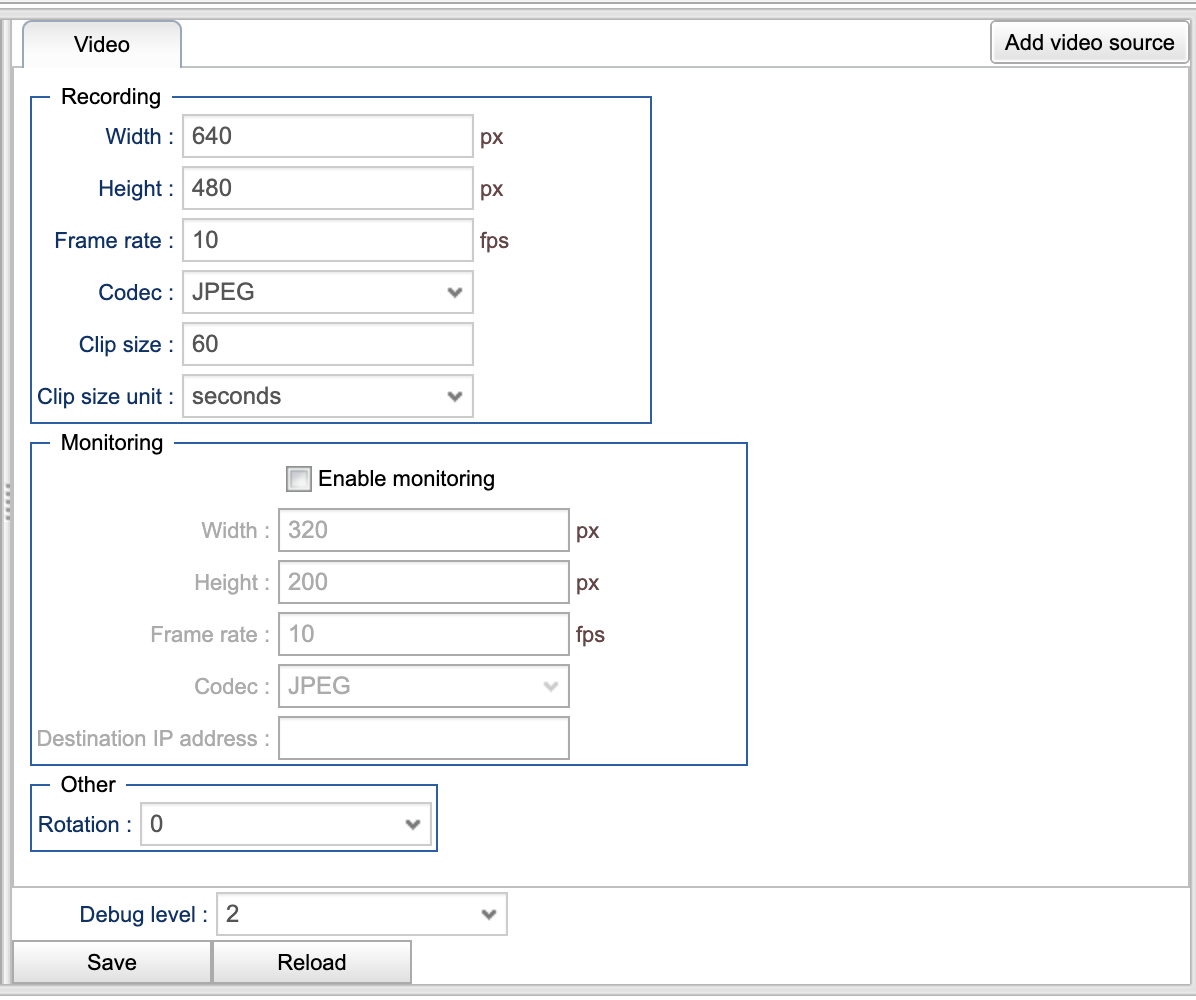Click the Monitoring Frame rate field
The image size is (1196, 1000).
(423, 634)
